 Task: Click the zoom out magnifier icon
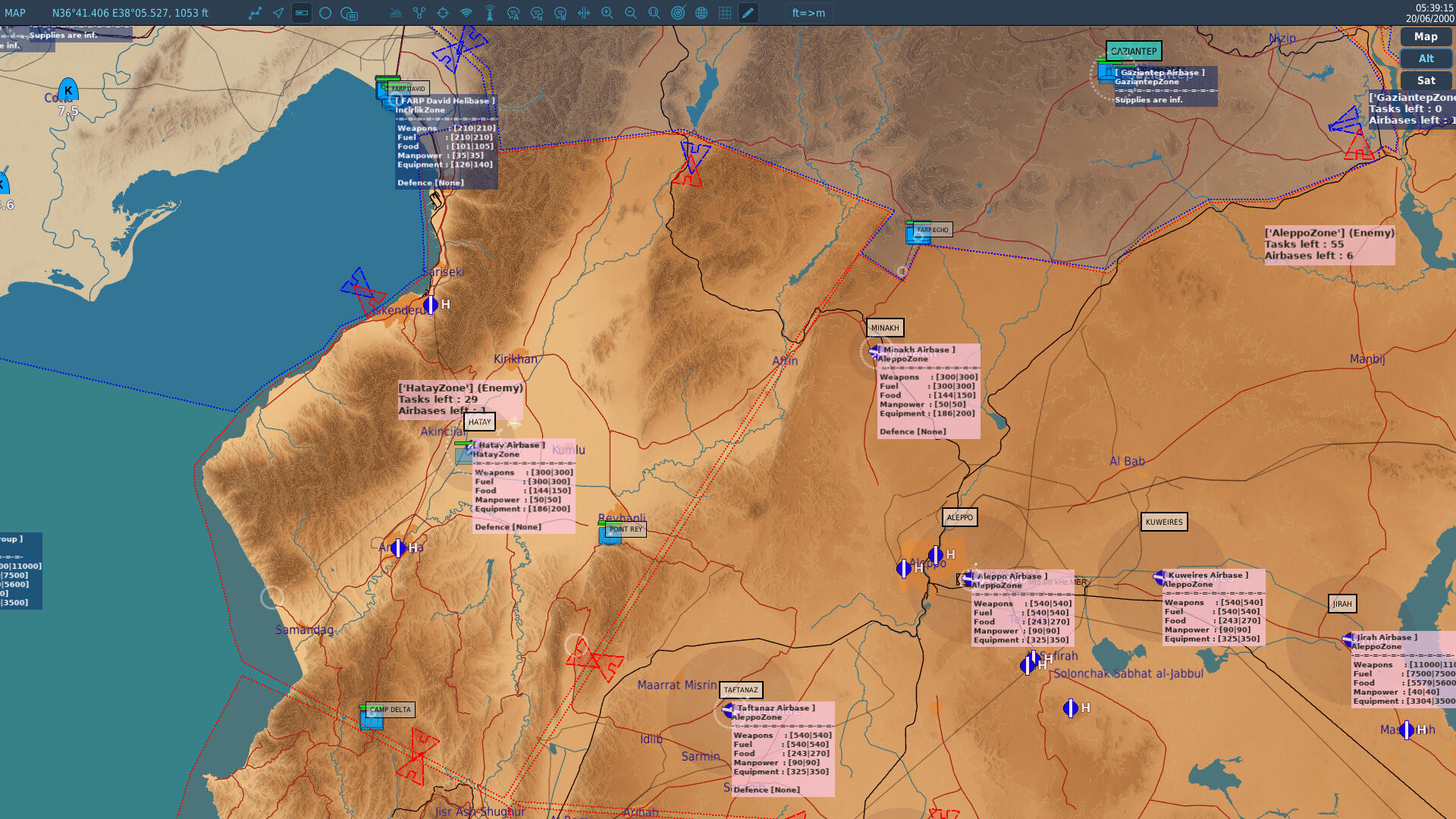coord(631,13)
